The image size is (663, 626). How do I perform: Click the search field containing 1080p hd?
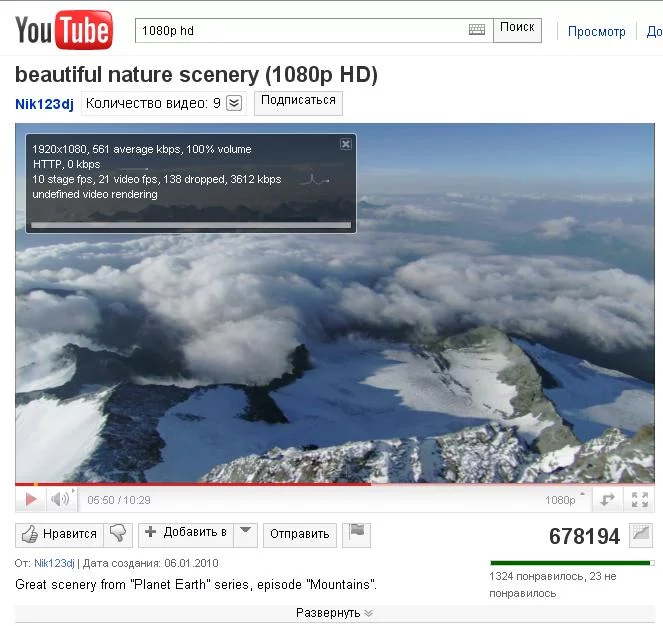tap(301, 30)
